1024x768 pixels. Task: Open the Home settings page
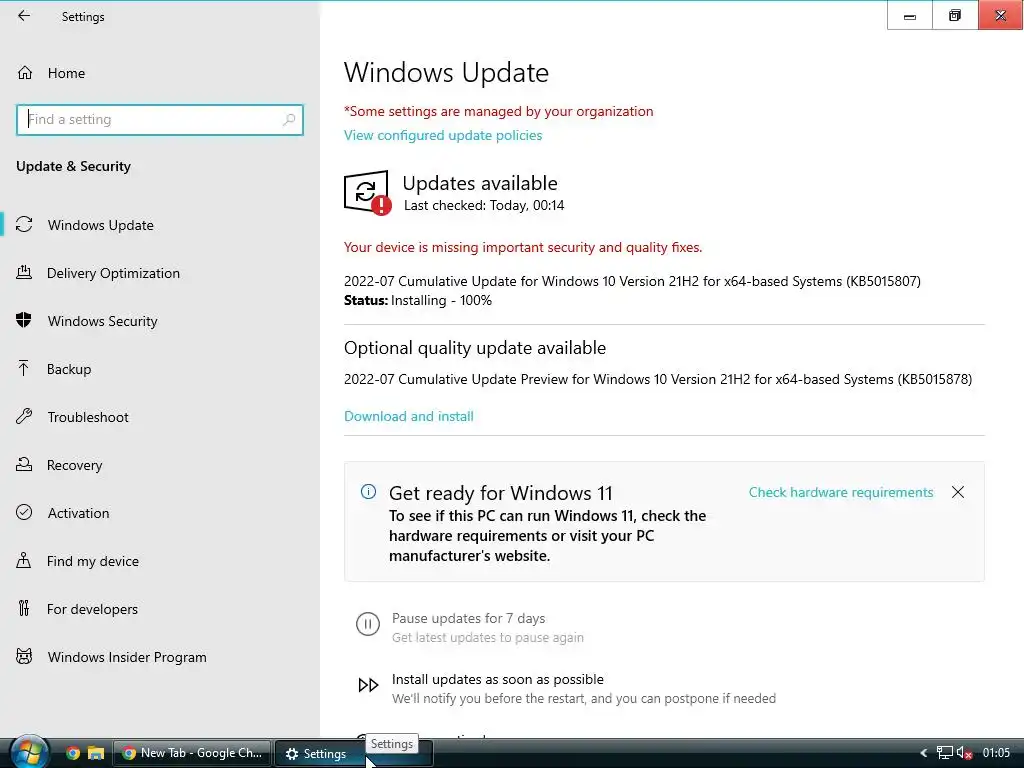point(66,73)
